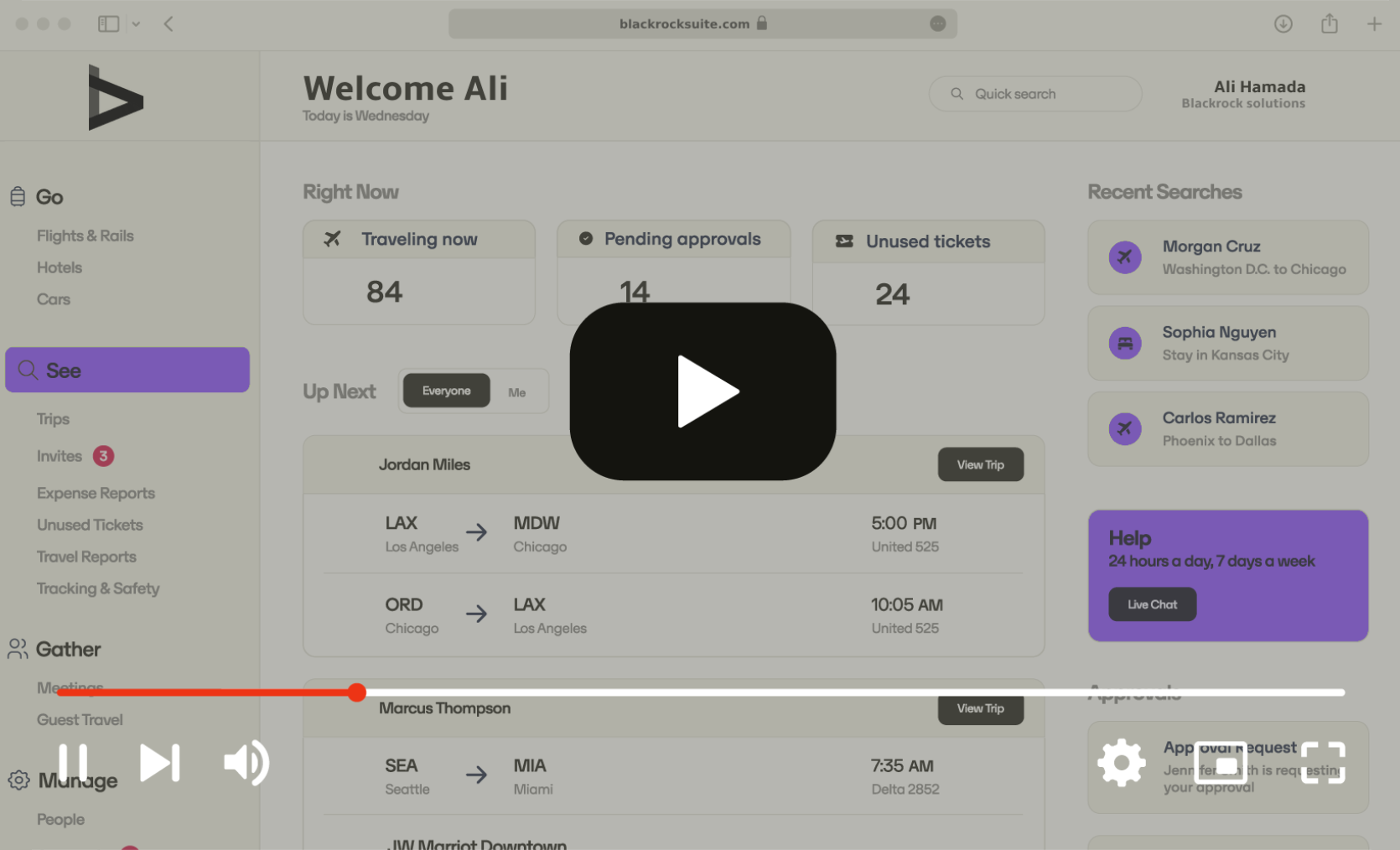Open the video settings gear

click(x=1122, y=763)
